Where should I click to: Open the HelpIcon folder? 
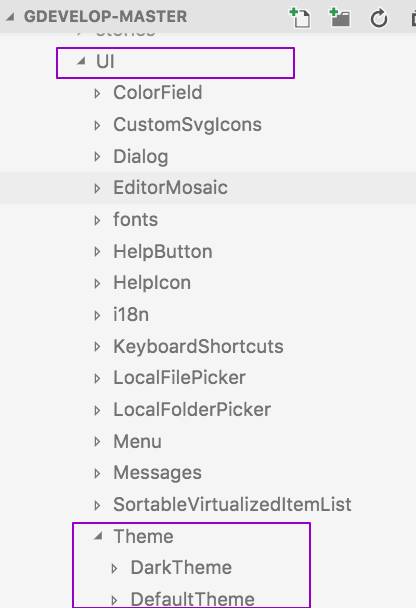point(152,283)
